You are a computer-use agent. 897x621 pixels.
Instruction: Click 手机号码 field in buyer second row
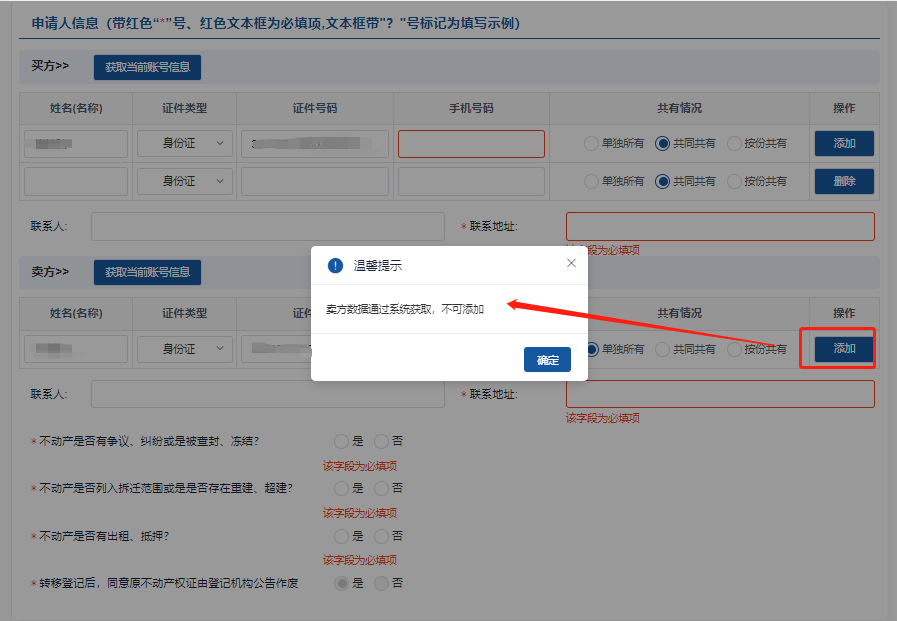pos(471,181)
